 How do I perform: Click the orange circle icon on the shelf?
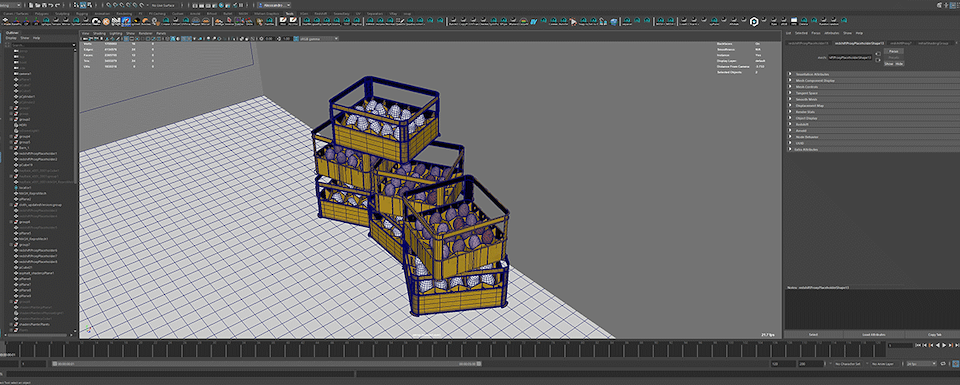[105, 21]
